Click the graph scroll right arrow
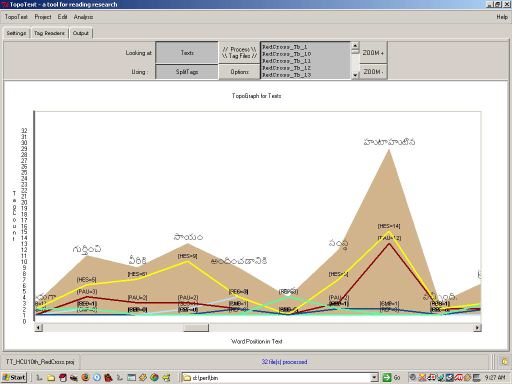This screenshot has height=384, width=512. pyautogui.click(x=477, y=328)
